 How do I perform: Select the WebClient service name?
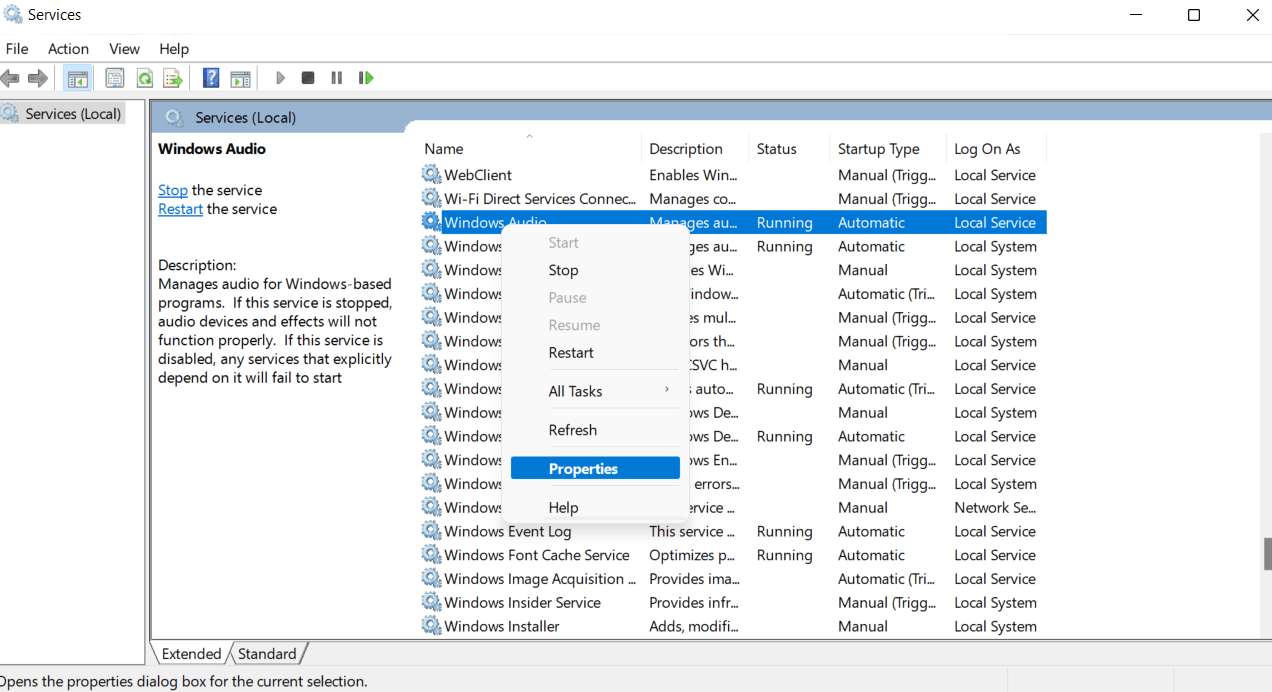pos(478,175)
